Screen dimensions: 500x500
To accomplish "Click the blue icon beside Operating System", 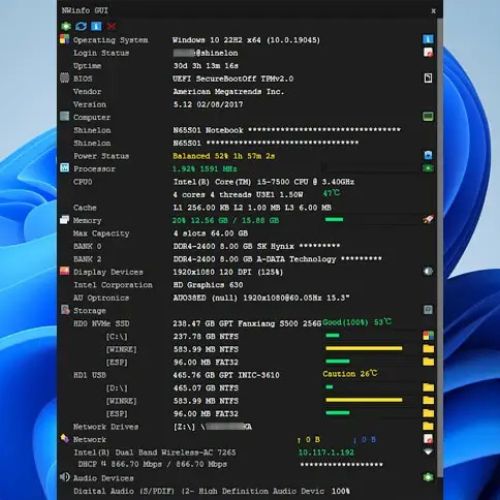I will coord(428,39).
